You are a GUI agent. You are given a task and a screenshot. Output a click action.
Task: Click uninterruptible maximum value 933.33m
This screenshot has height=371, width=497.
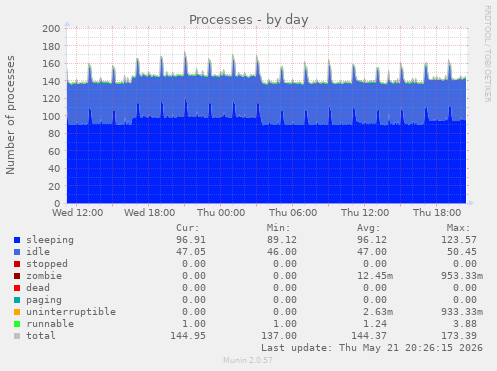[x=462, y=312]
